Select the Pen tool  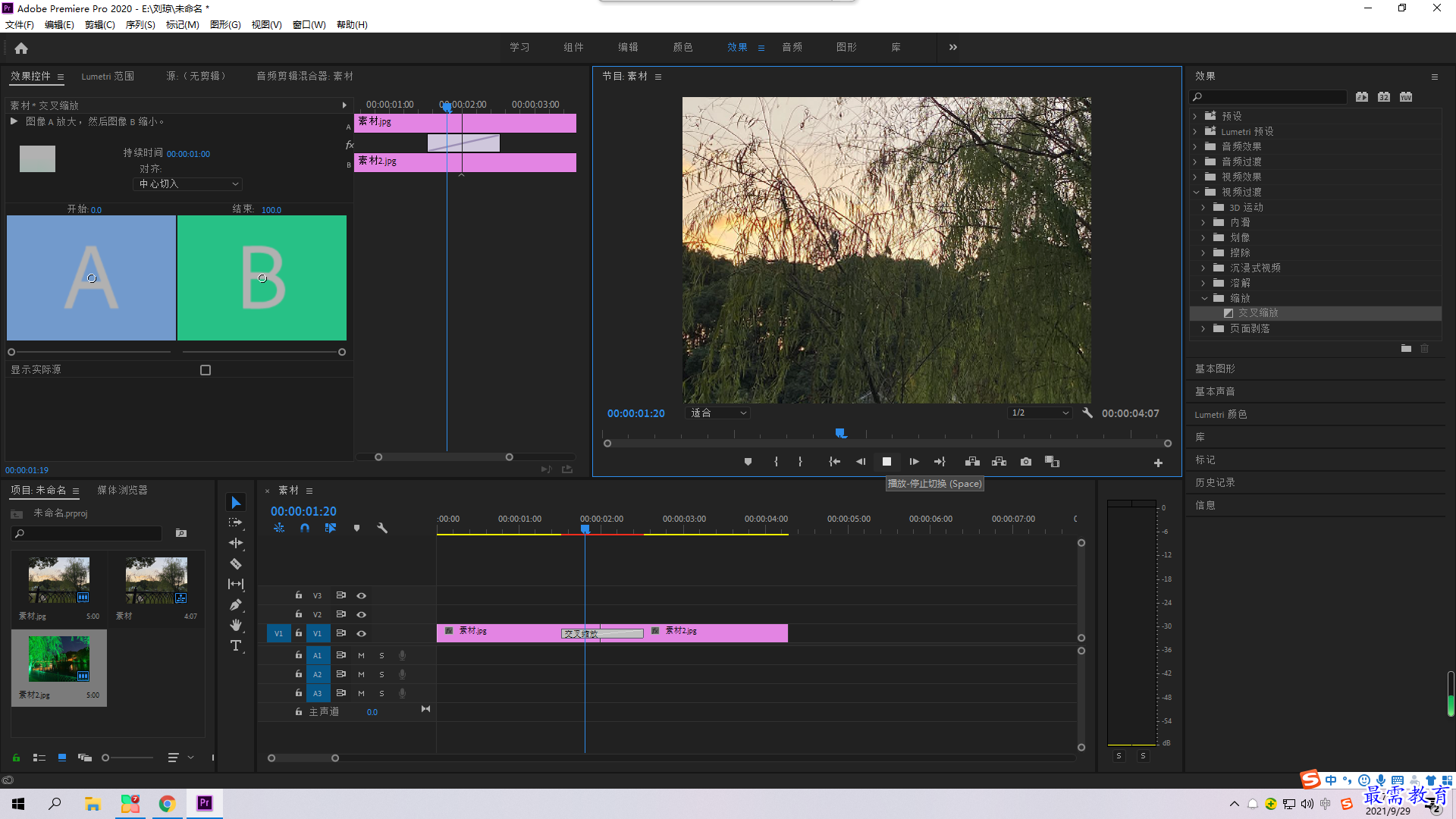pyautogui.click(x=236, y=604)
